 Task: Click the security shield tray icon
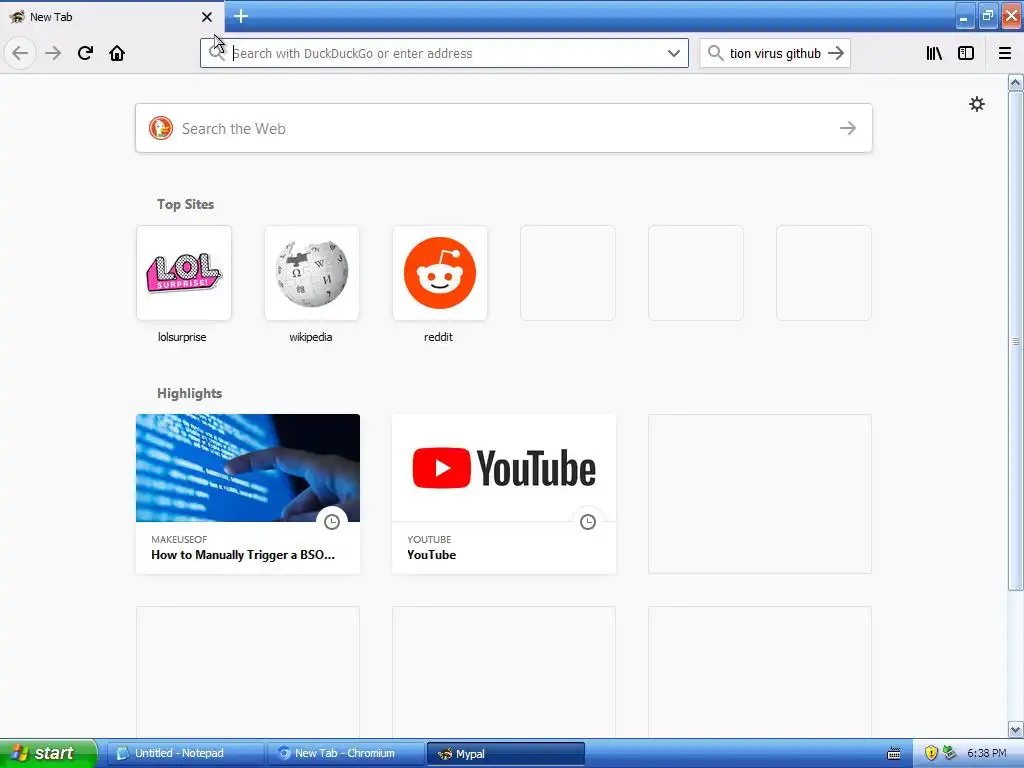pos(931,753)
